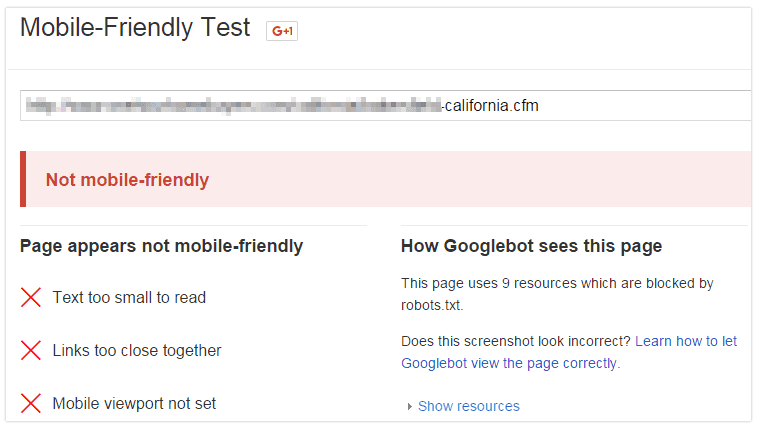This screenshot has height=428, width=758.
Task: Click the red X beside Text too small
Action: pyautogui.click(x=31, y=297)
